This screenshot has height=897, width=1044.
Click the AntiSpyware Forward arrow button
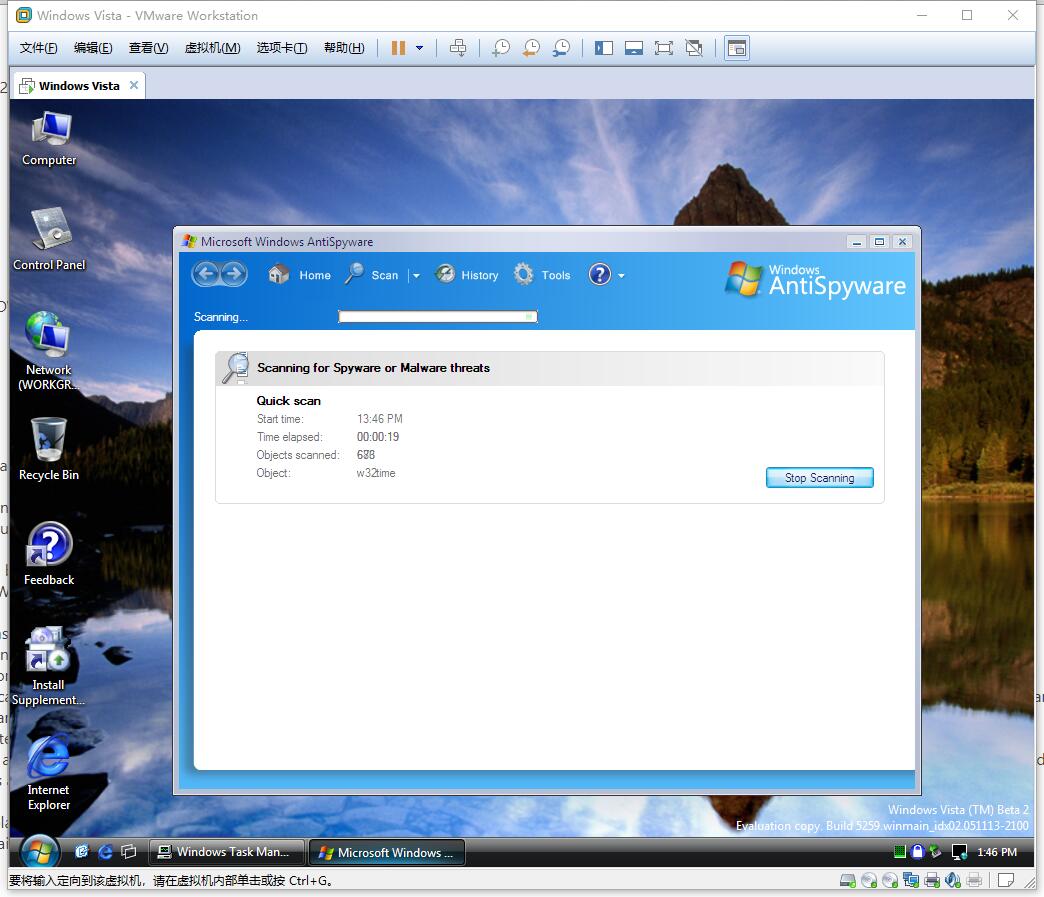coord(234,274)
